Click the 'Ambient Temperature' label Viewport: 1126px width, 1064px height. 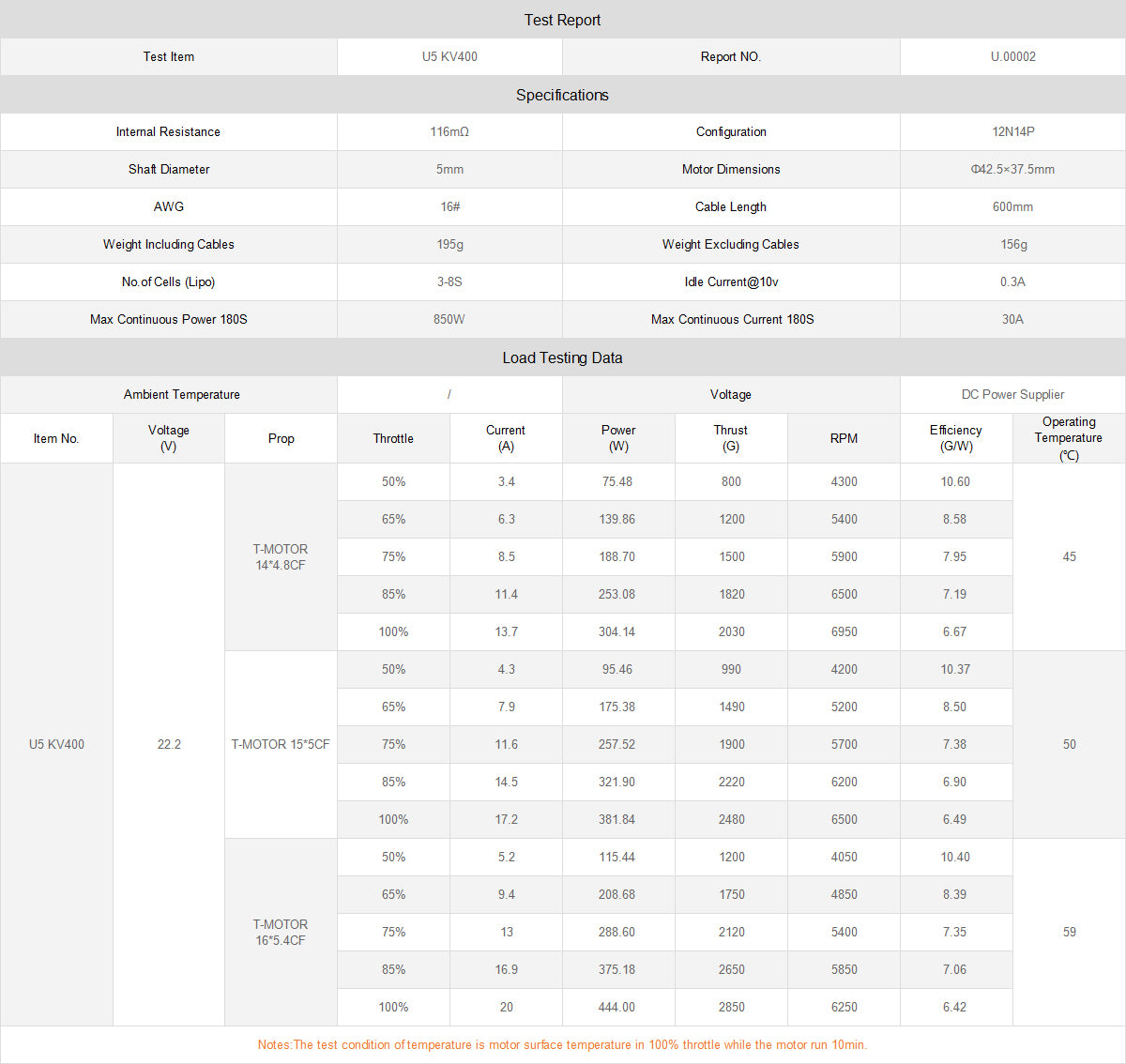pyautogui.click(x=181, y=394)
